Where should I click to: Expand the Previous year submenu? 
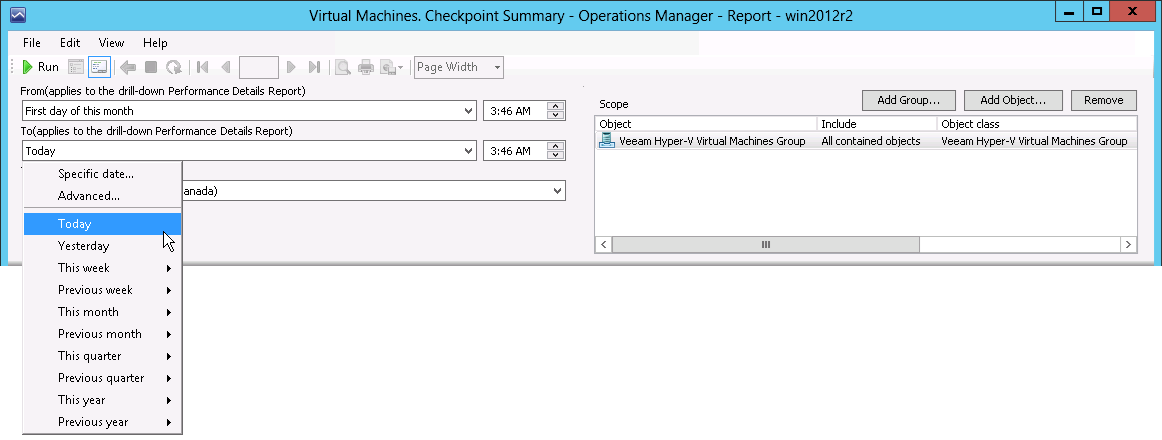point(102,422)
